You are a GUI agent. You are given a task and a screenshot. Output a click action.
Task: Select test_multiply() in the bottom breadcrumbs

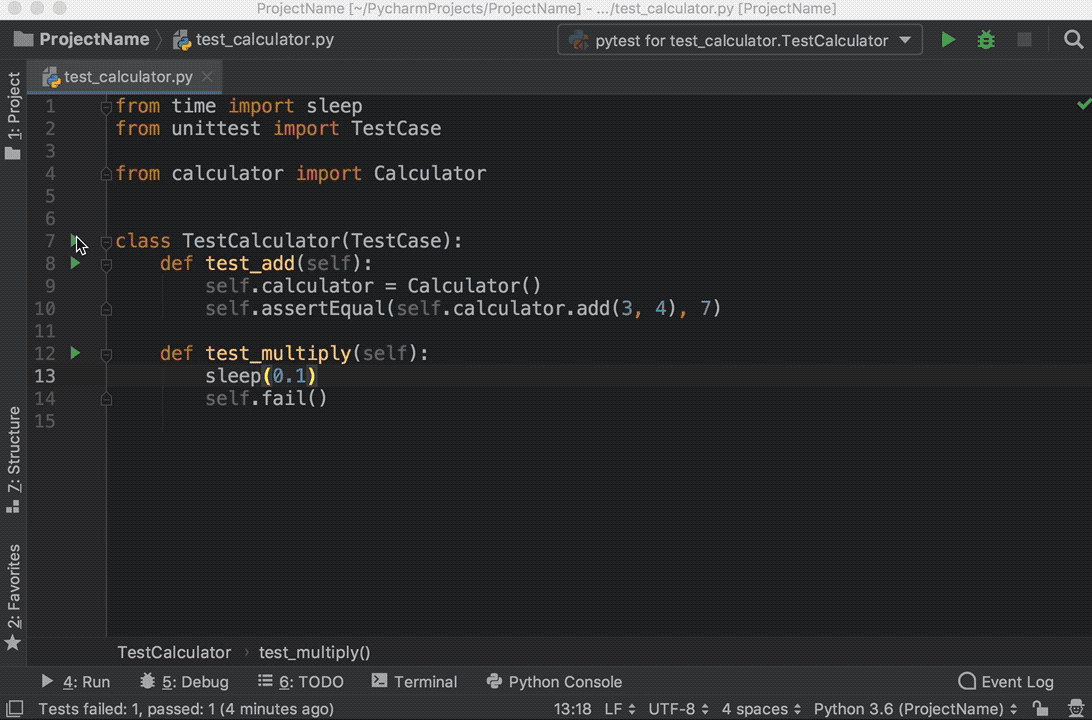[x=314, y=652]
